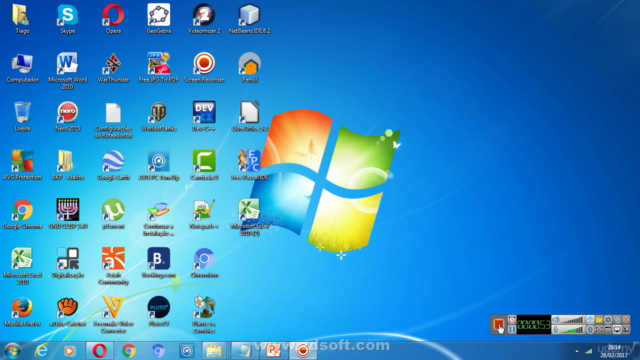Select the GeoGebra desktop icon
This screenshot has width=640, height=360.
pyautogui.click(x=159, y=19)
